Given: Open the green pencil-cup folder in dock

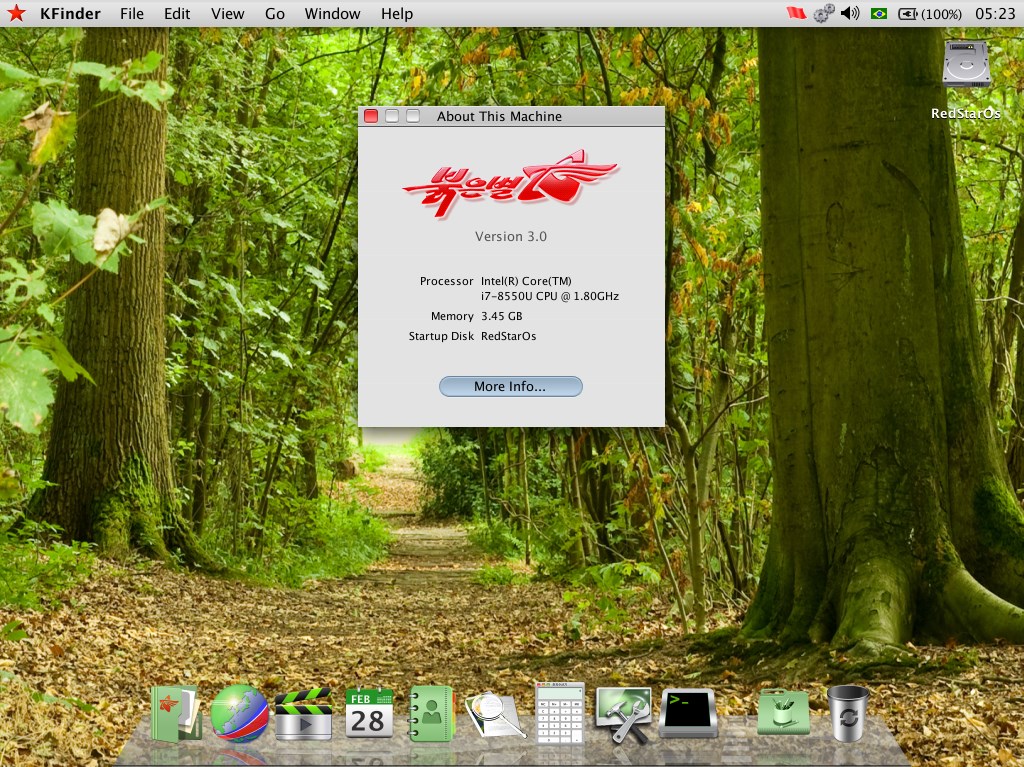Looking at the screenshot, I should [x=783, y=713].
